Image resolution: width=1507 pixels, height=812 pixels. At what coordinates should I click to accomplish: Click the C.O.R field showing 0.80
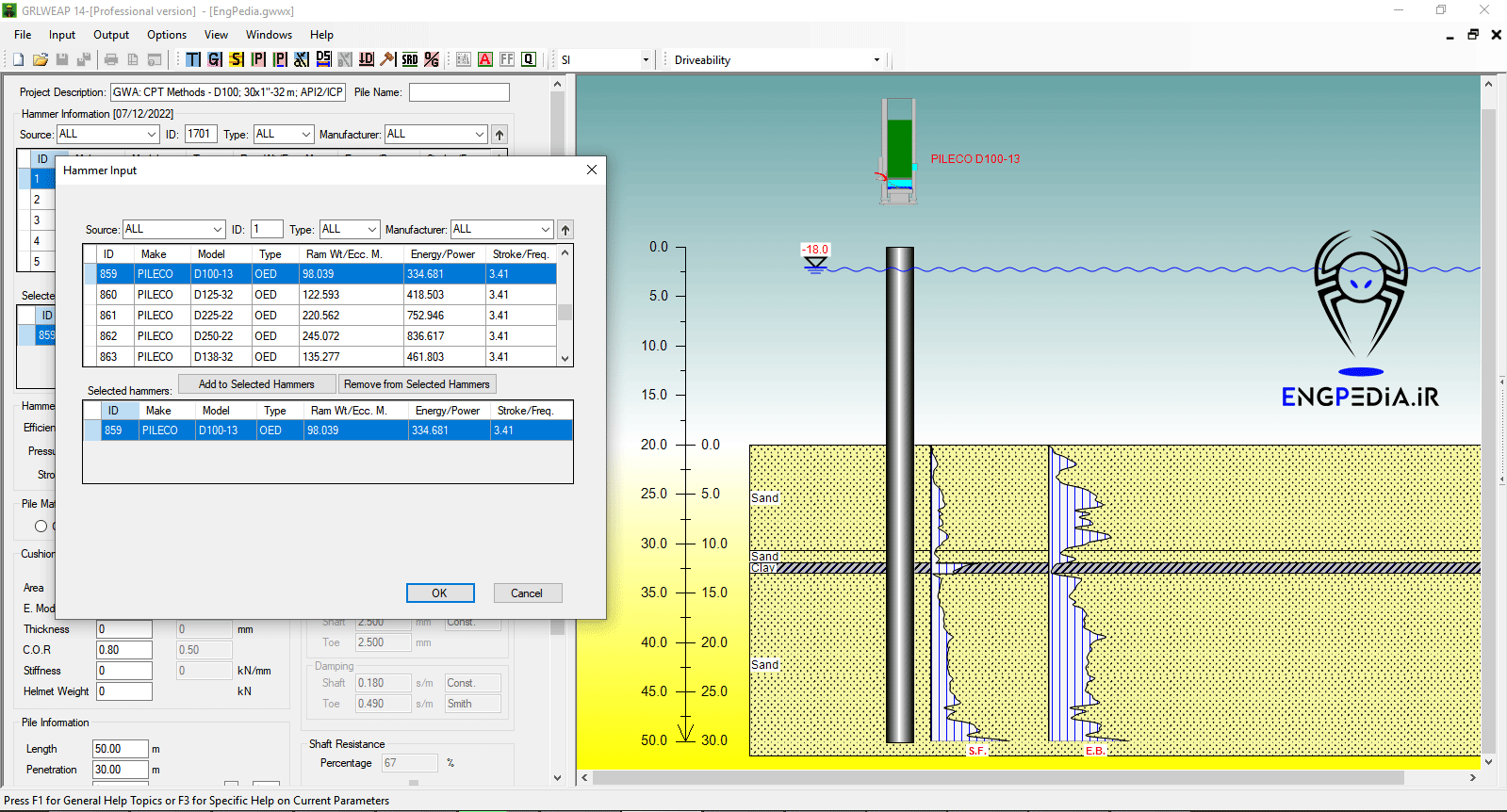coord(124,650)
